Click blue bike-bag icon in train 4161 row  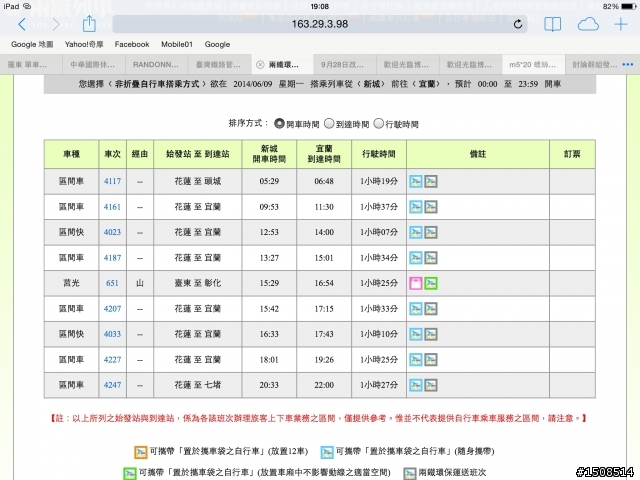[416, 207]
